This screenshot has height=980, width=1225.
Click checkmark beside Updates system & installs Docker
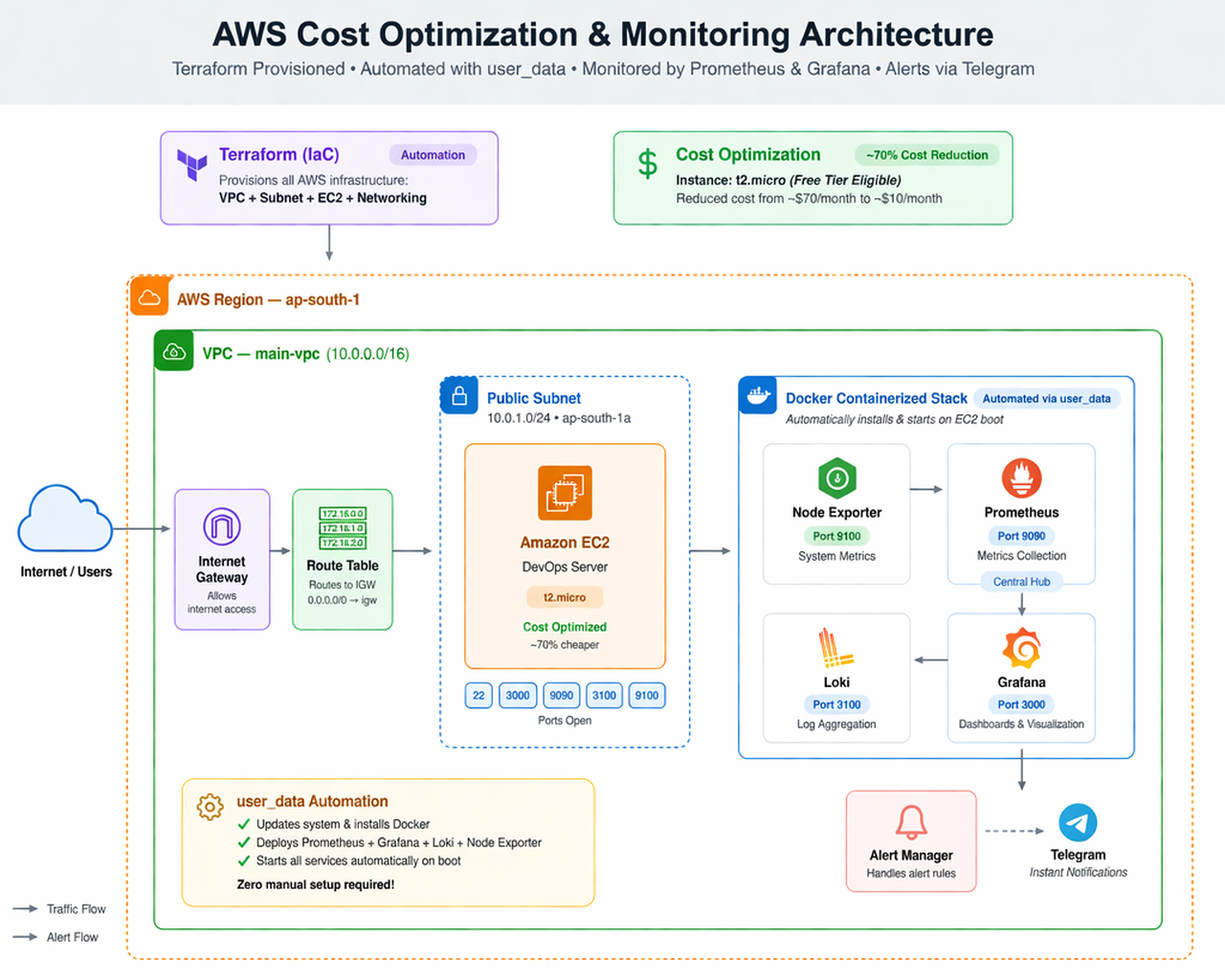(x=244, y=824)
